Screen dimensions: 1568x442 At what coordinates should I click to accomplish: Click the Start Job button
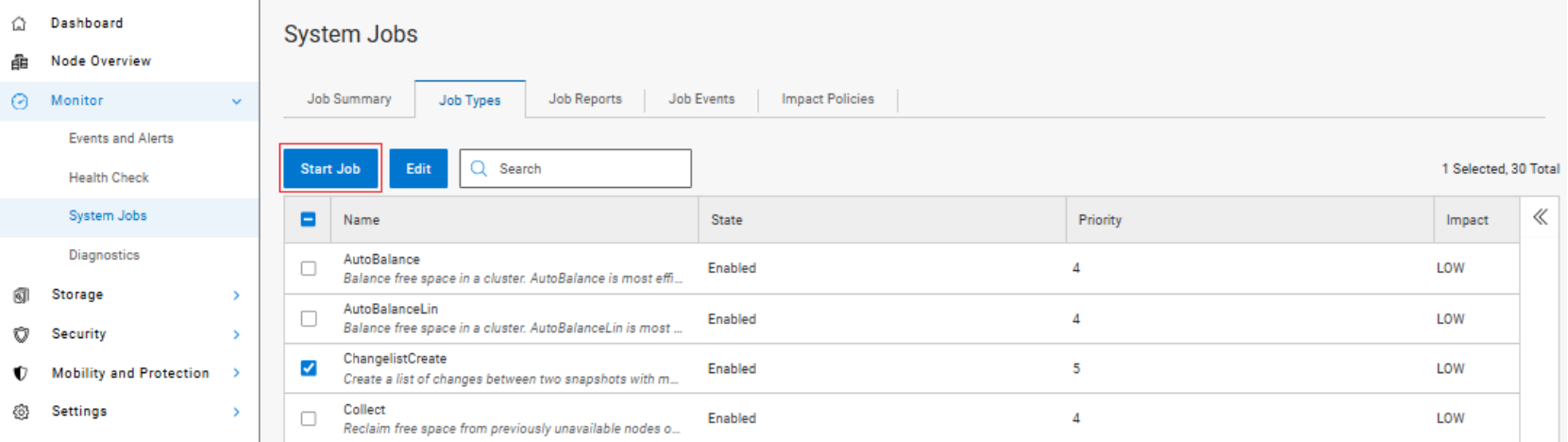[x=330, y=168]
